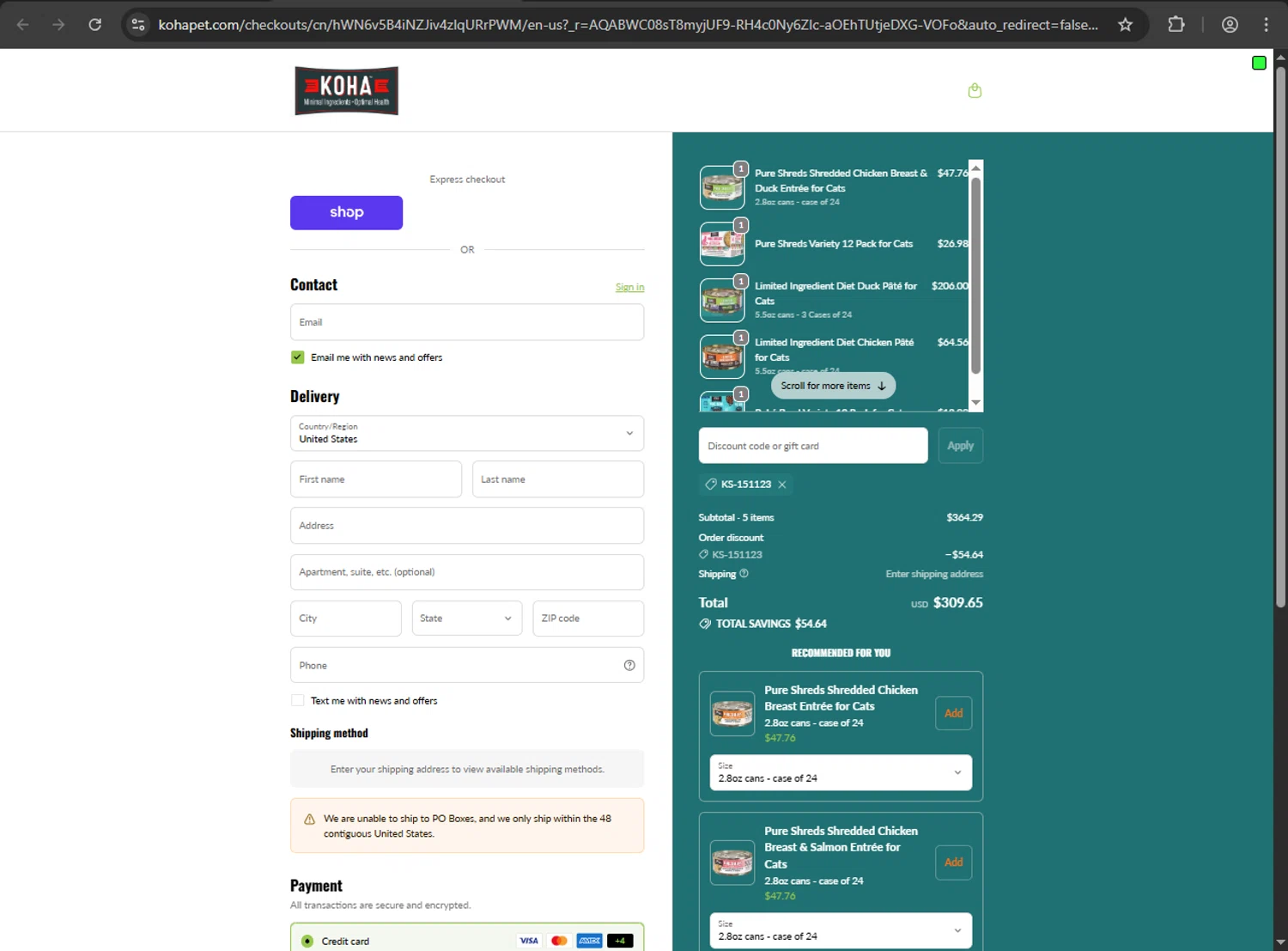Viewport: 1288px width, 951px height.
Task: Open the Country/Region dropdown
Action: tap(467, 434)
